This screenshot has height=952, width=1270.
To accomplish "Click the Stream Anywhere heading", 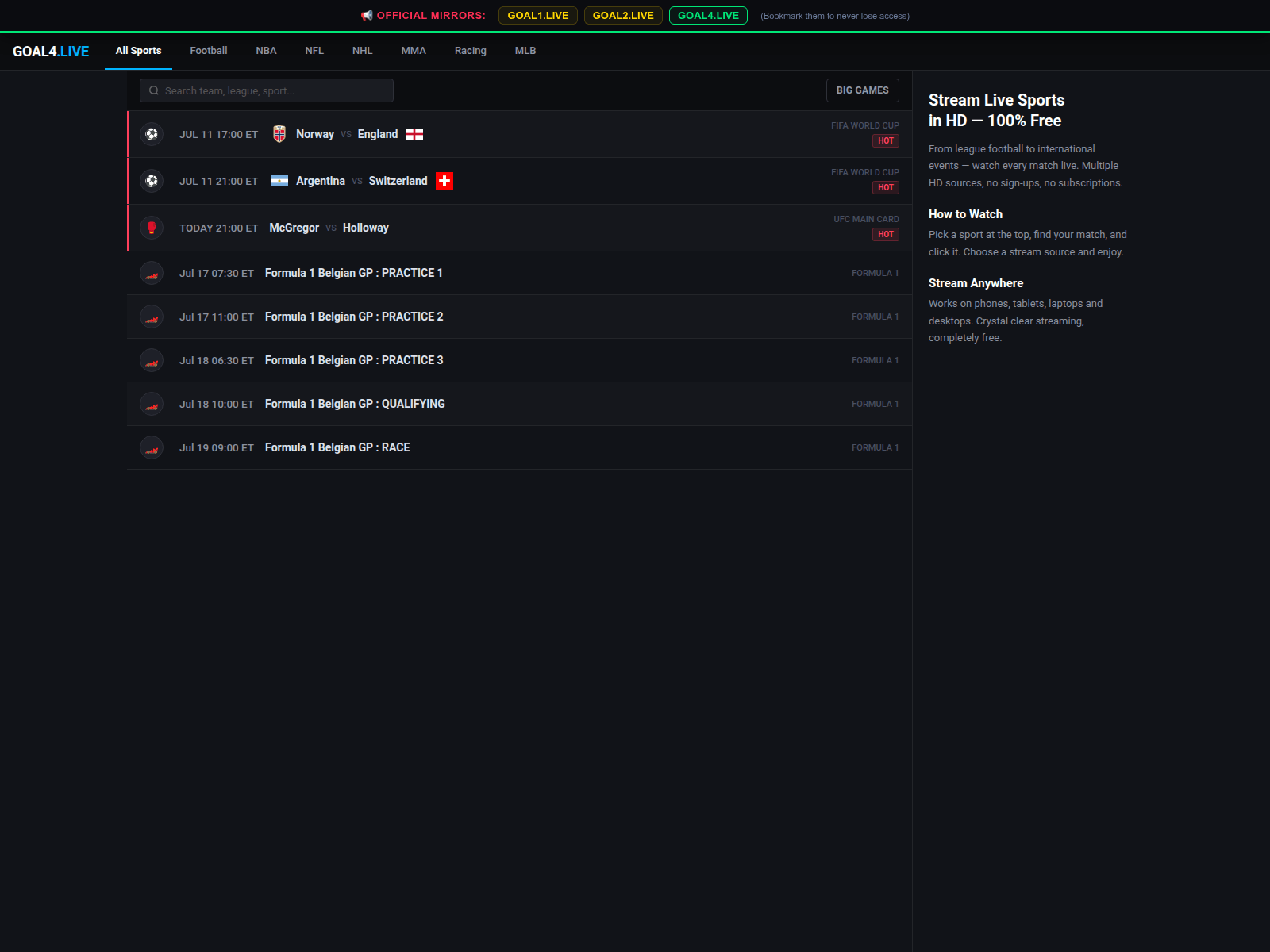I will [x=976, y=283].
